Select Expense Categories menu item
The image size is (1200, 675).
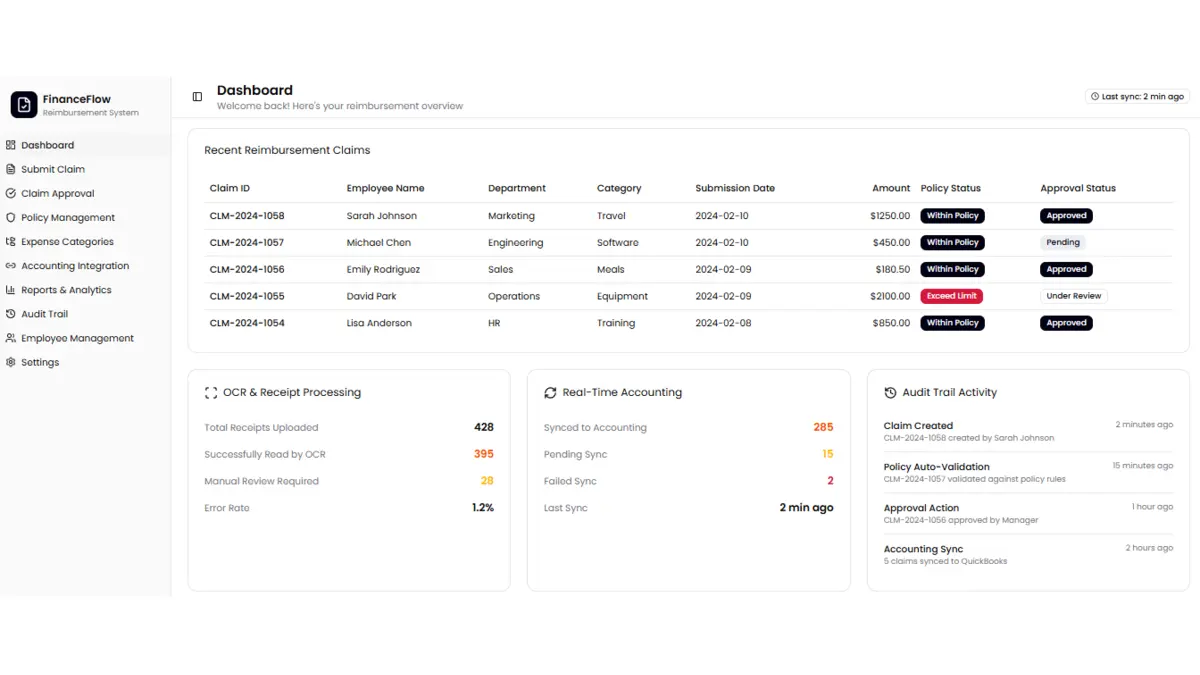67,242
